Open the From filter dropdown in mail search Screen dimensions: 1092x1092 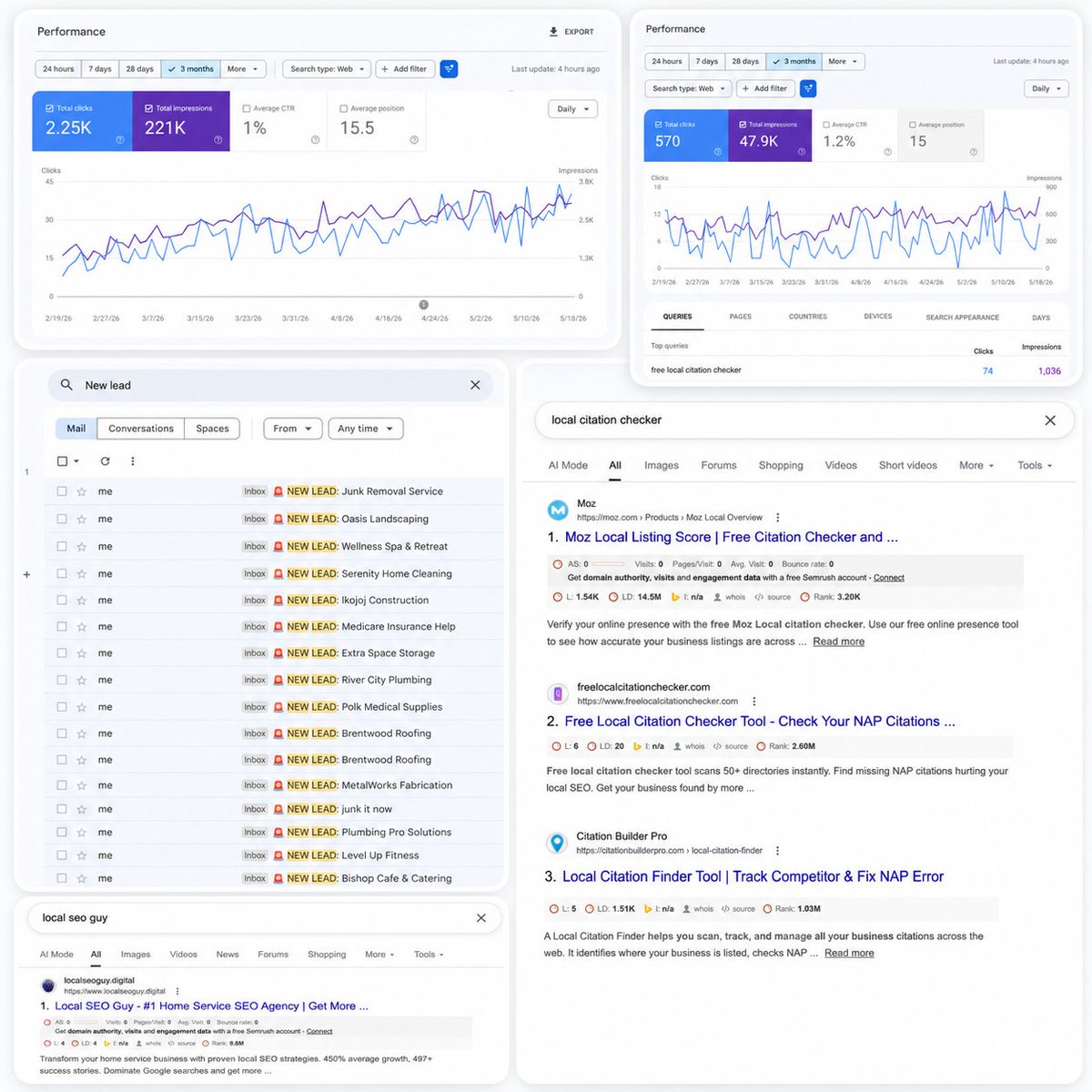click(x=293, y=429)
